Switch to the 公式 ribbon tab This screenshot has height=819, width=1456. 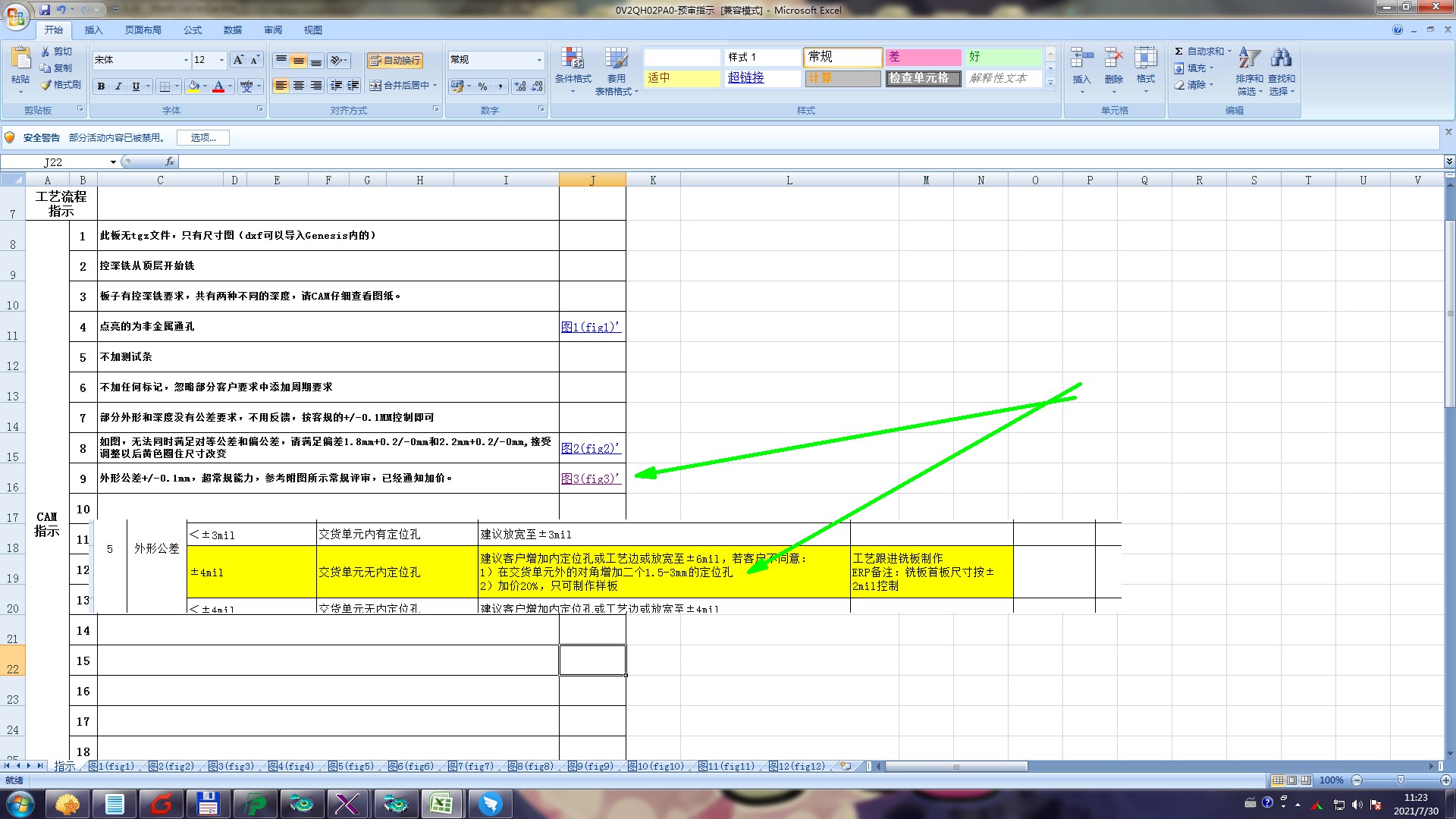[x=193, y=30]
